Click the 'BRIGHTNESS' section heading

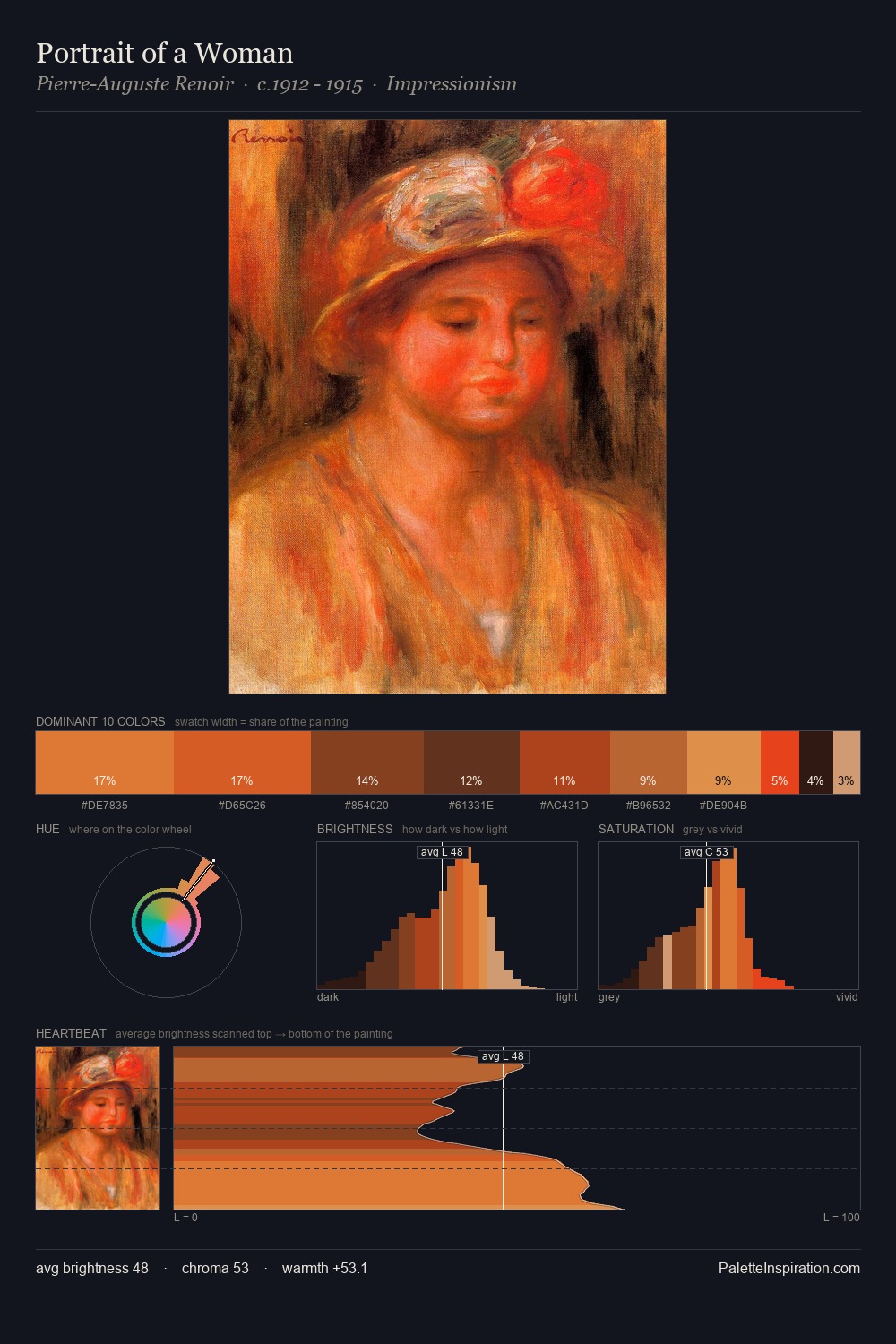(355, 829)
